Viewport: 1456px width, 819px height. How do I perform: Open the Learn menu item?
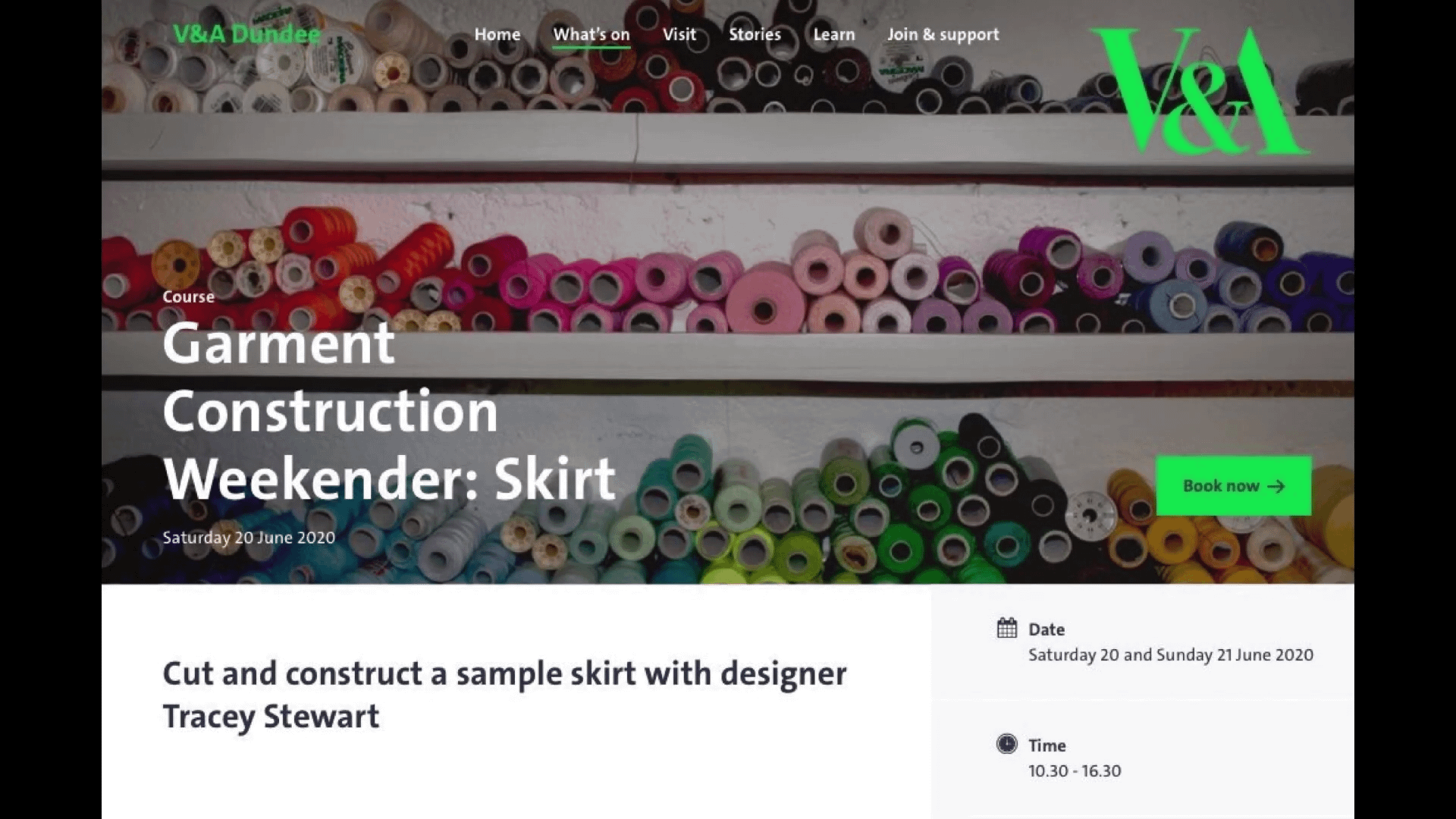click(834, 34)
